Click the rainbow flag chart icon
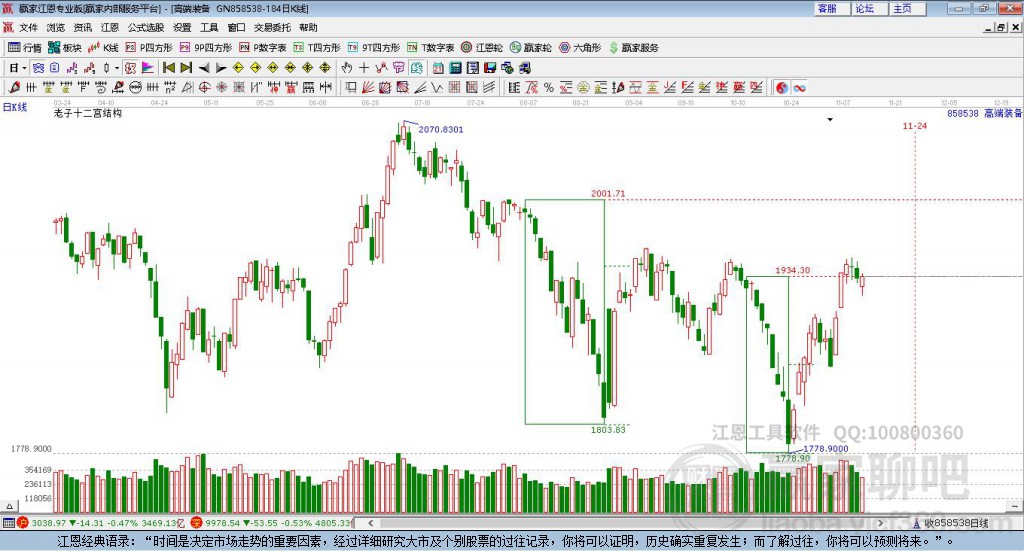Viewport: 1024px width, 551px height. [148, 68]
